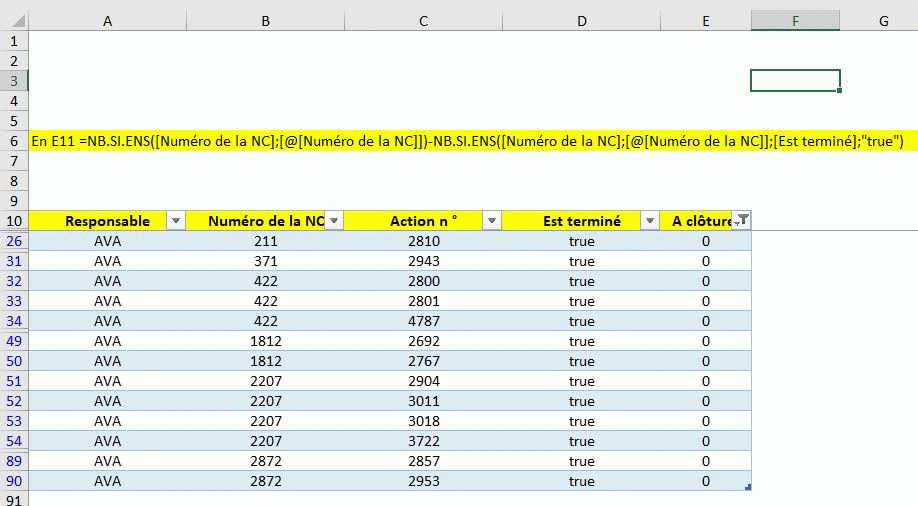Click action number 2953 cell

click(x=424, y=481)
